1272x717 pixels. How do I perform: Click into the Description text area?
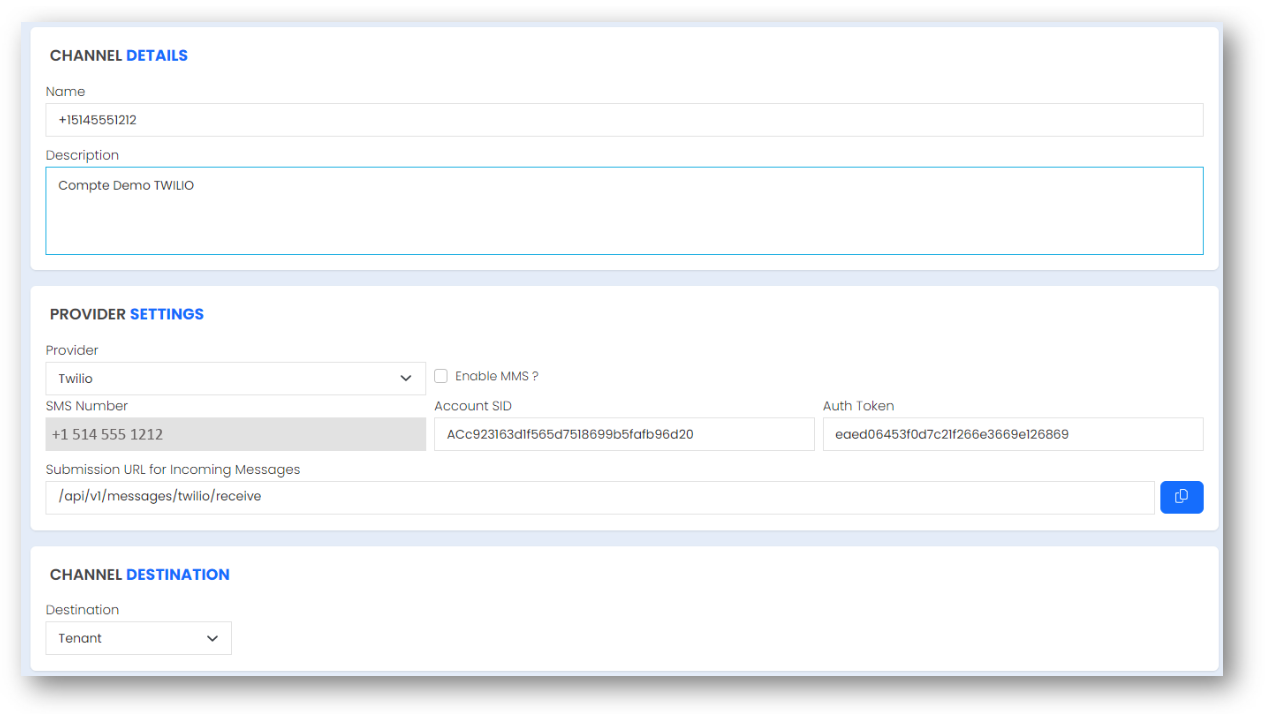click(x=624, y=211)
